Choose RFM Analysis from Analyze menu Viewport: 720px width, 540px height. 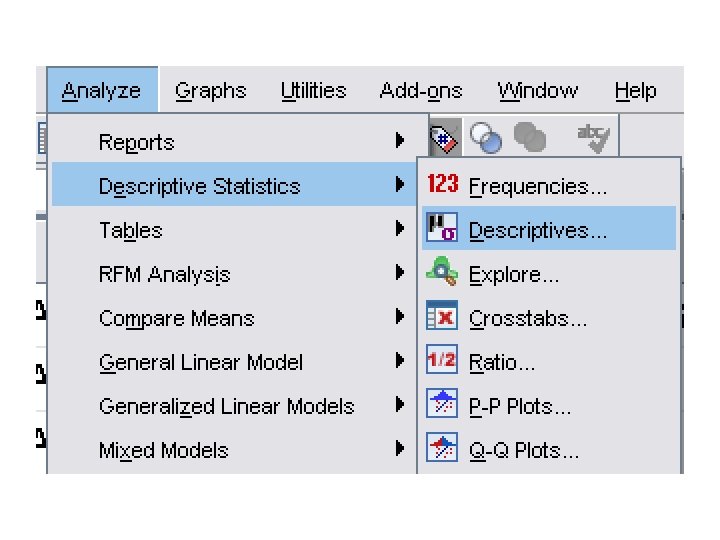click(164, 274)
